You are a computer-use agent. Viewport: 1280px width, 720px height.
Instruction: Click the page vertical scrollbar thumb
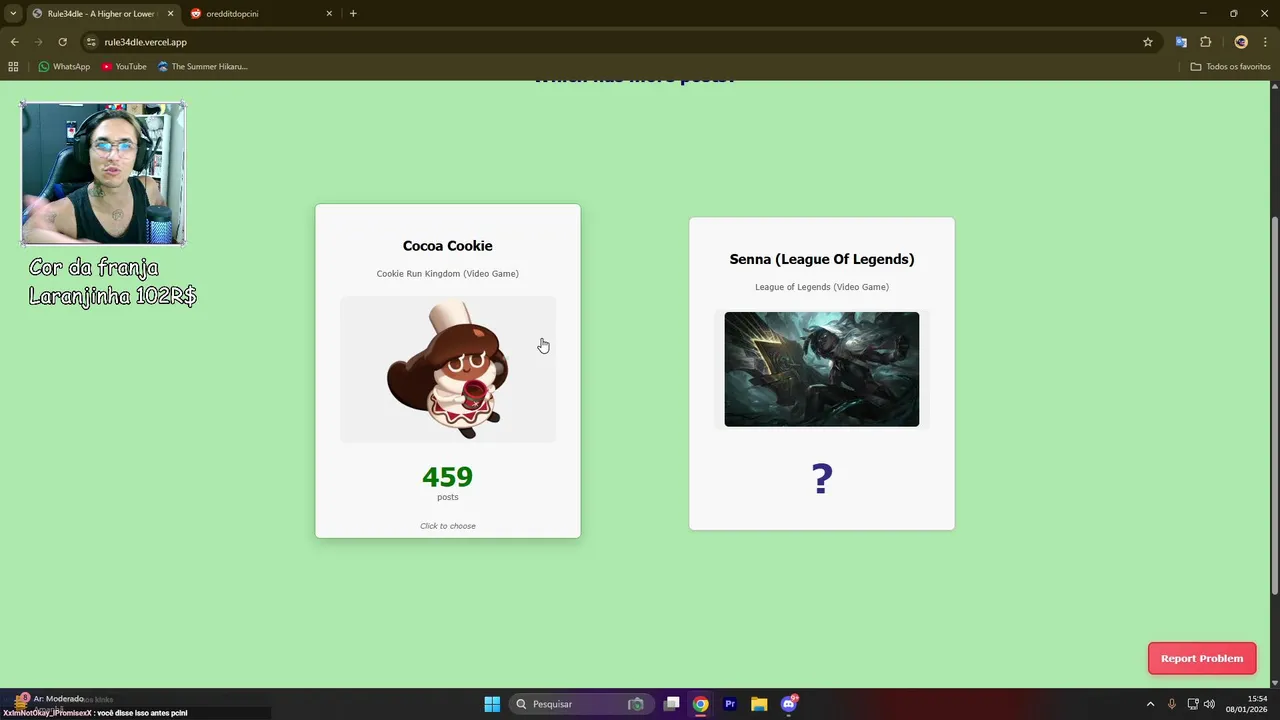[x=1274, y=405]
